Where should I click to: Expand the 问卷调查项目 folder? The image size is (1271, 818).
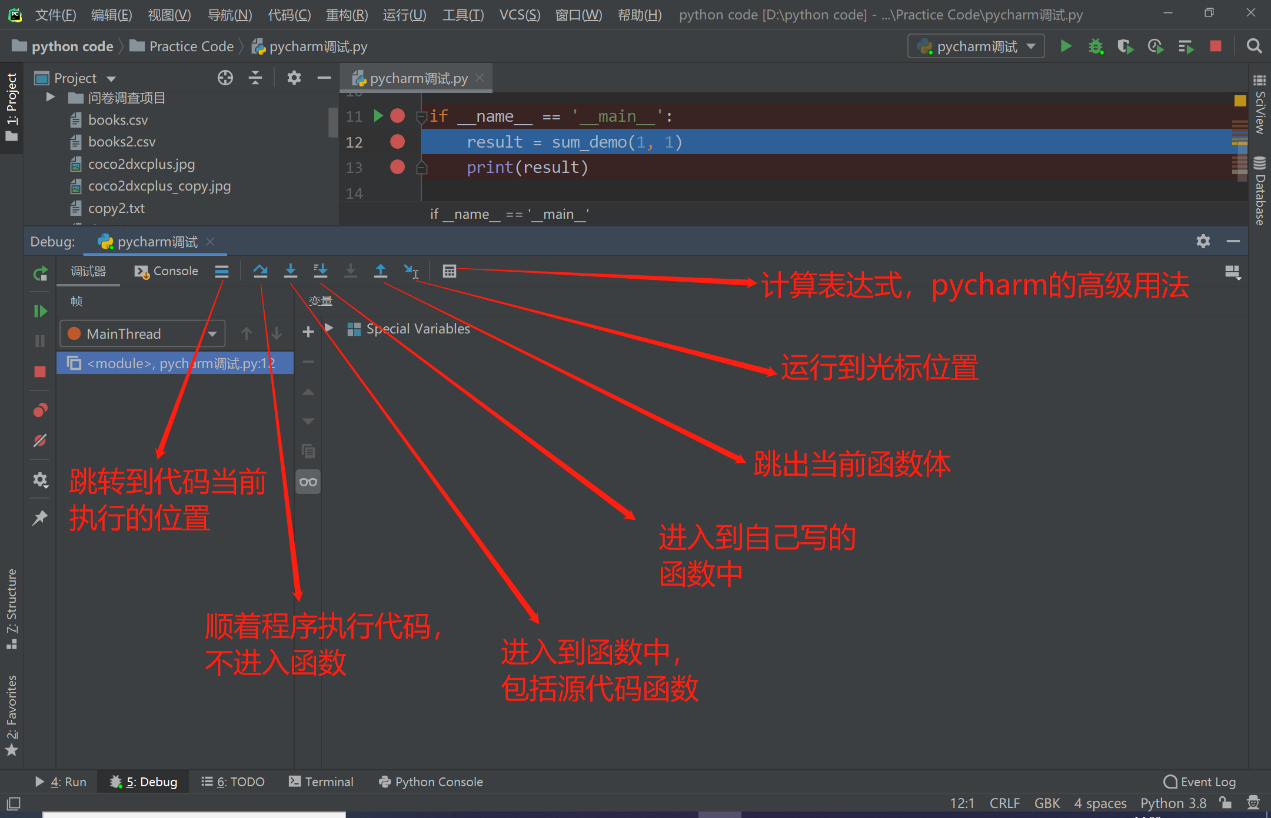[x=50, y=98]
